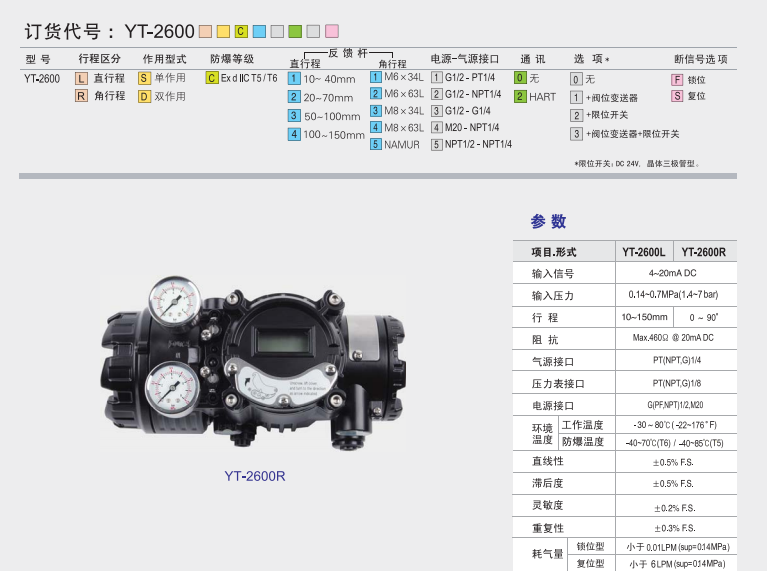
Task: Choose option 2 box for +限位开关
Action: pos(576,115)
